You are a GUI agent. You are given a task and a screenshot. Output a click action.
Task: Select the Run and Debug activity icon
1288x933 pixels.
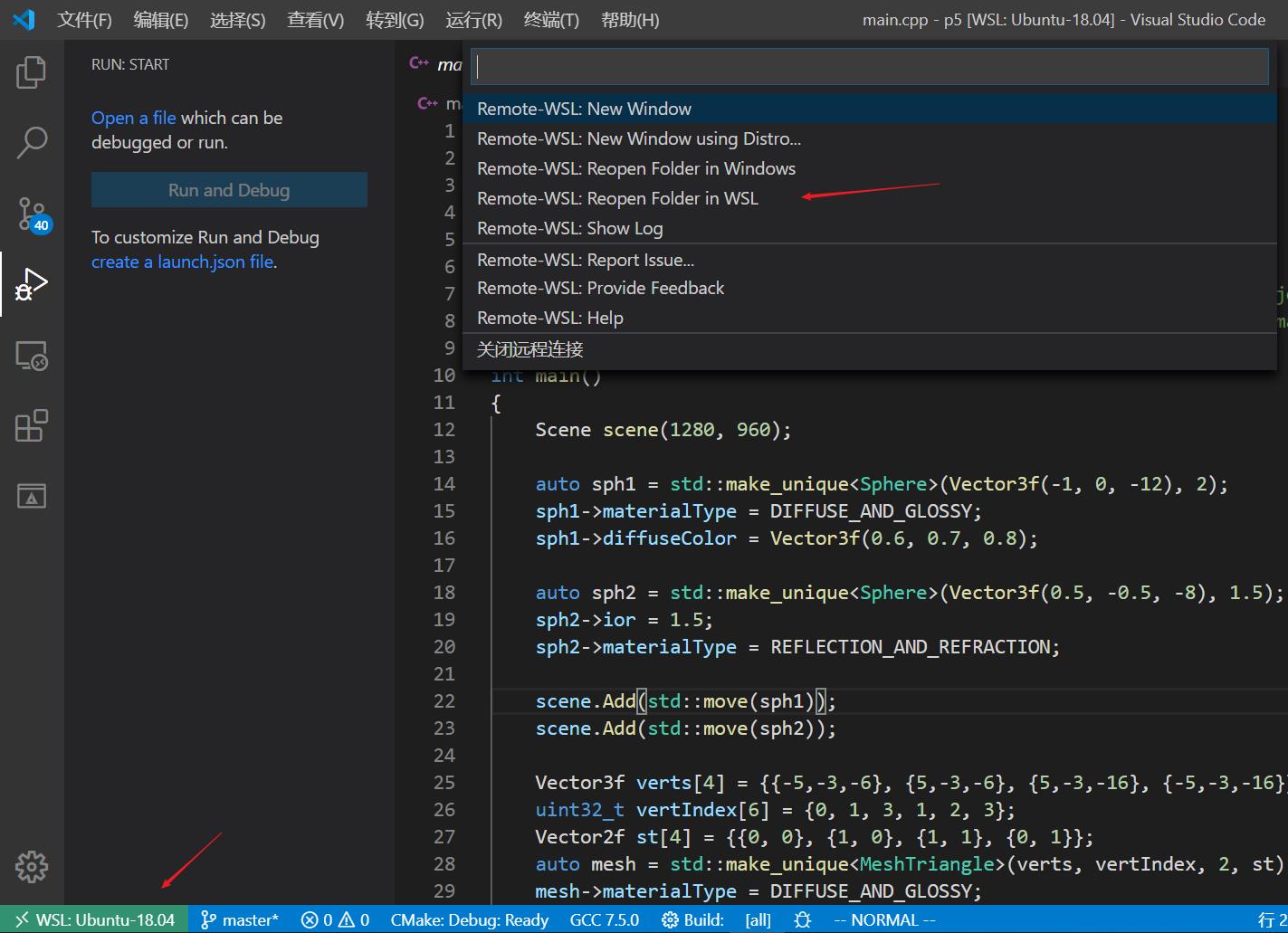(32, 284)
